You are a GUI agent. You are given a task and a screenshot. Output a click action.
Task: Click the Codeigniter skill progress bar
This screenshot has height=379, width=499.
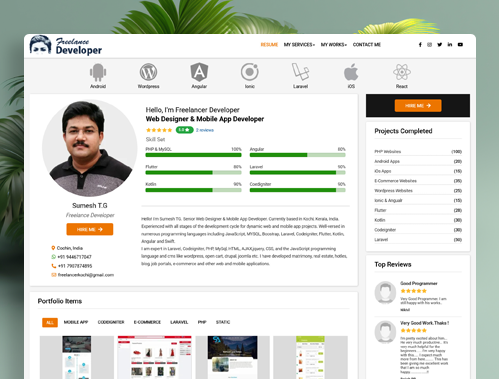click(x=298, y=190)
